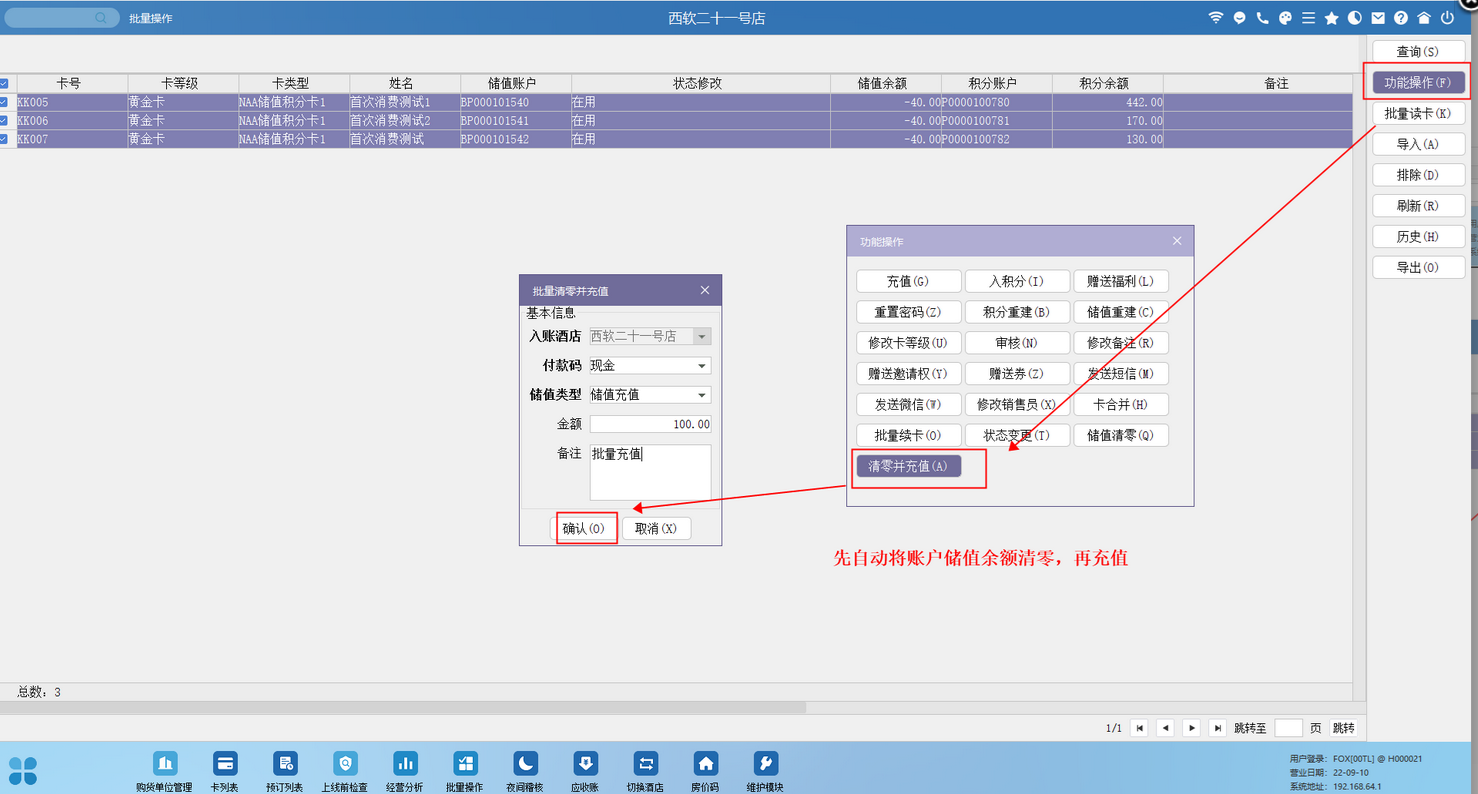Image resolution: width=1478 pixels, height=794 pixels.
Task: Open the 维护模块 wrench icon
Action: [x=765, y=764]
